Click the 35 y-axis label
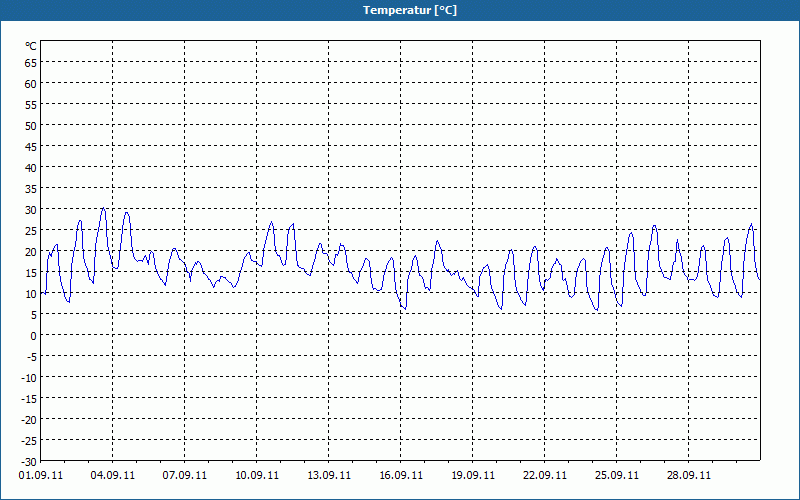 (31, 189)
